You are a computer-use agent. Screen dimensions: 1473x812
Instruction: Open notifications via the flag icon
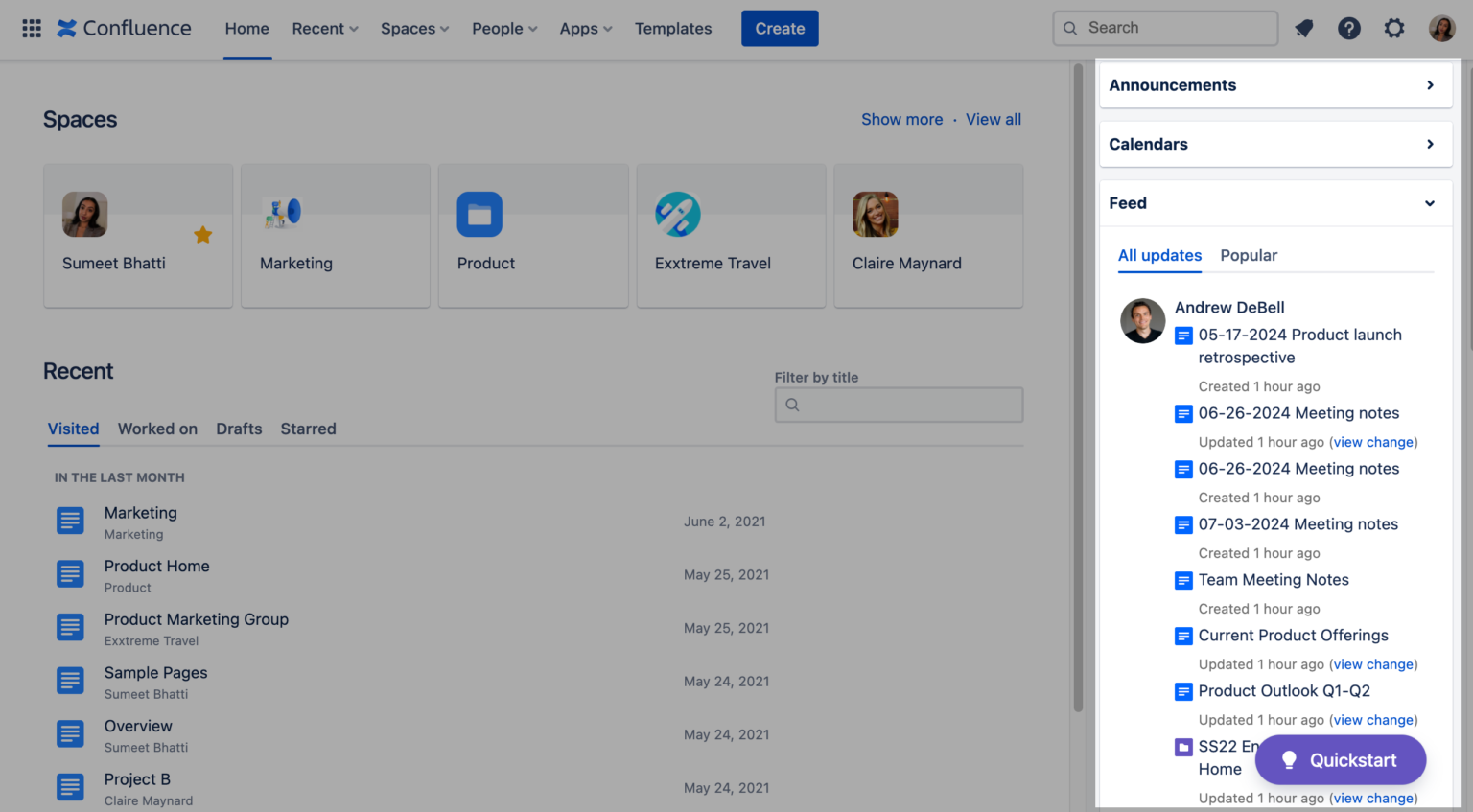tap(1303, 28)
